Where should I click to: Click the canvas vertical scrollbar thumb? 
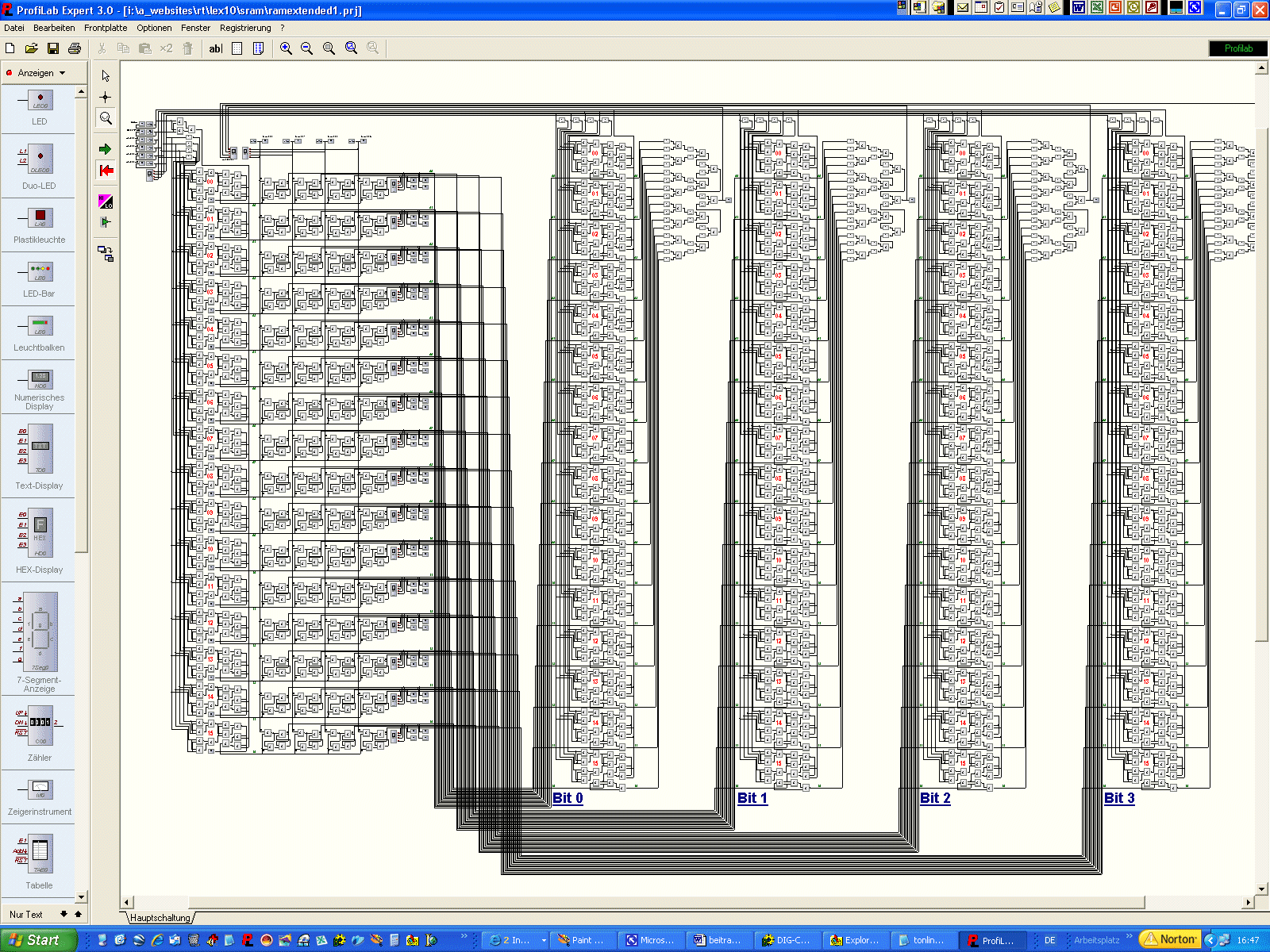click(x=1261, y=383)
